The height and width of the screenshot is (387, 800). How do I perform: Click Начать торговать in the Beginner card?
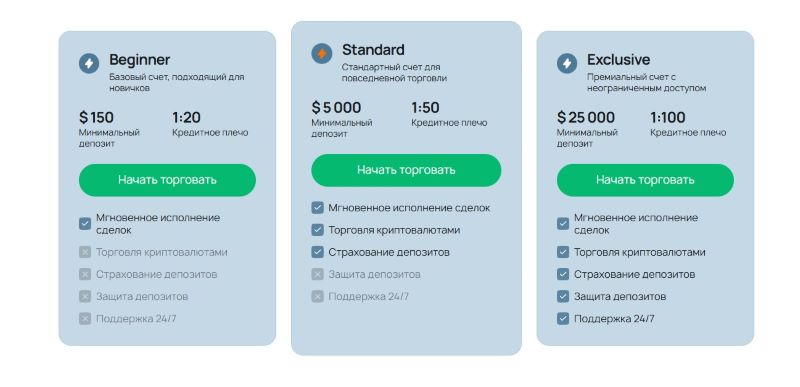click(x=167, y=180)
